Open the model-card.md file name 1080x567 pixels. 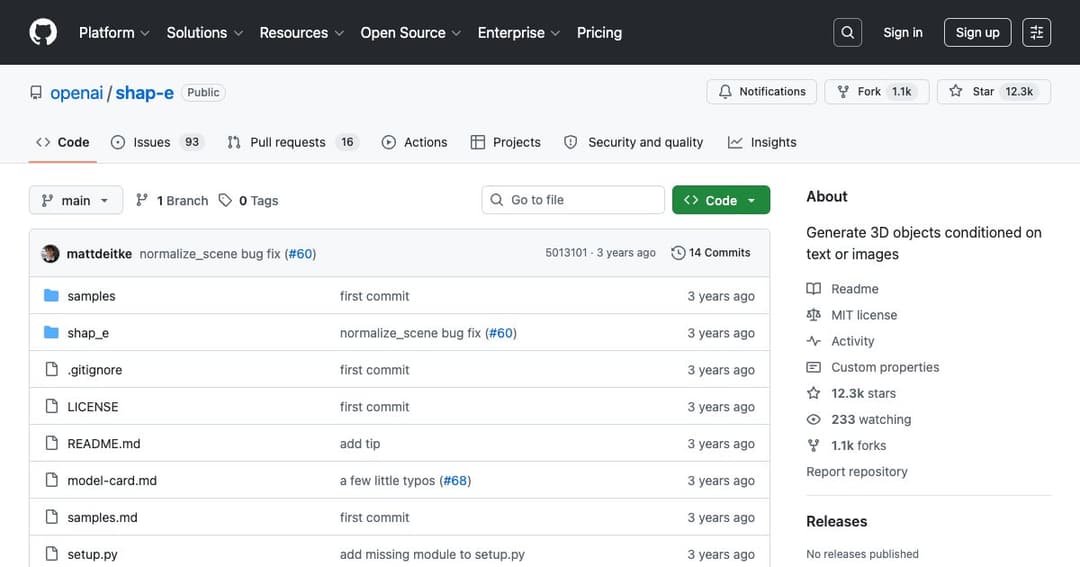(x=112, y=481)
